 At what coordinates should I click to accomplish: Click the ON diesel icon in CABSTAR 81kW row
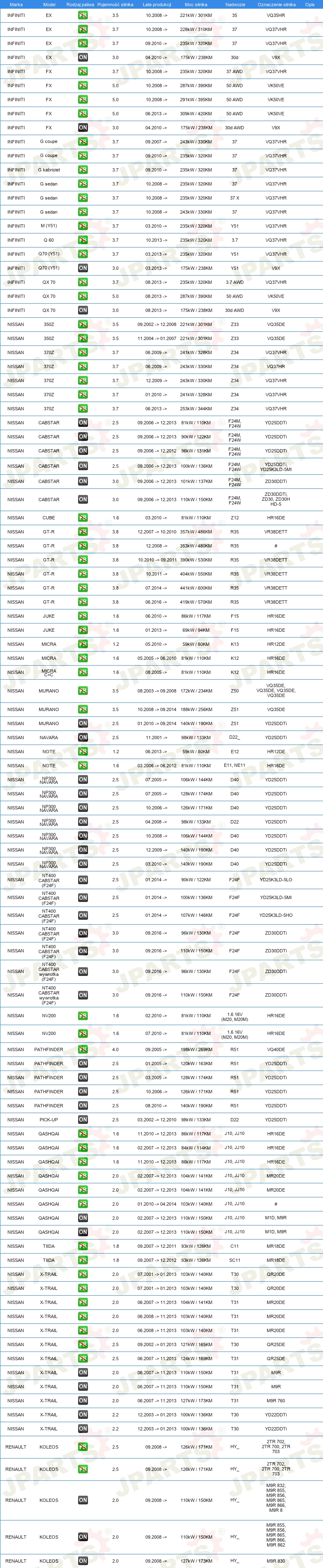[83, 422]
